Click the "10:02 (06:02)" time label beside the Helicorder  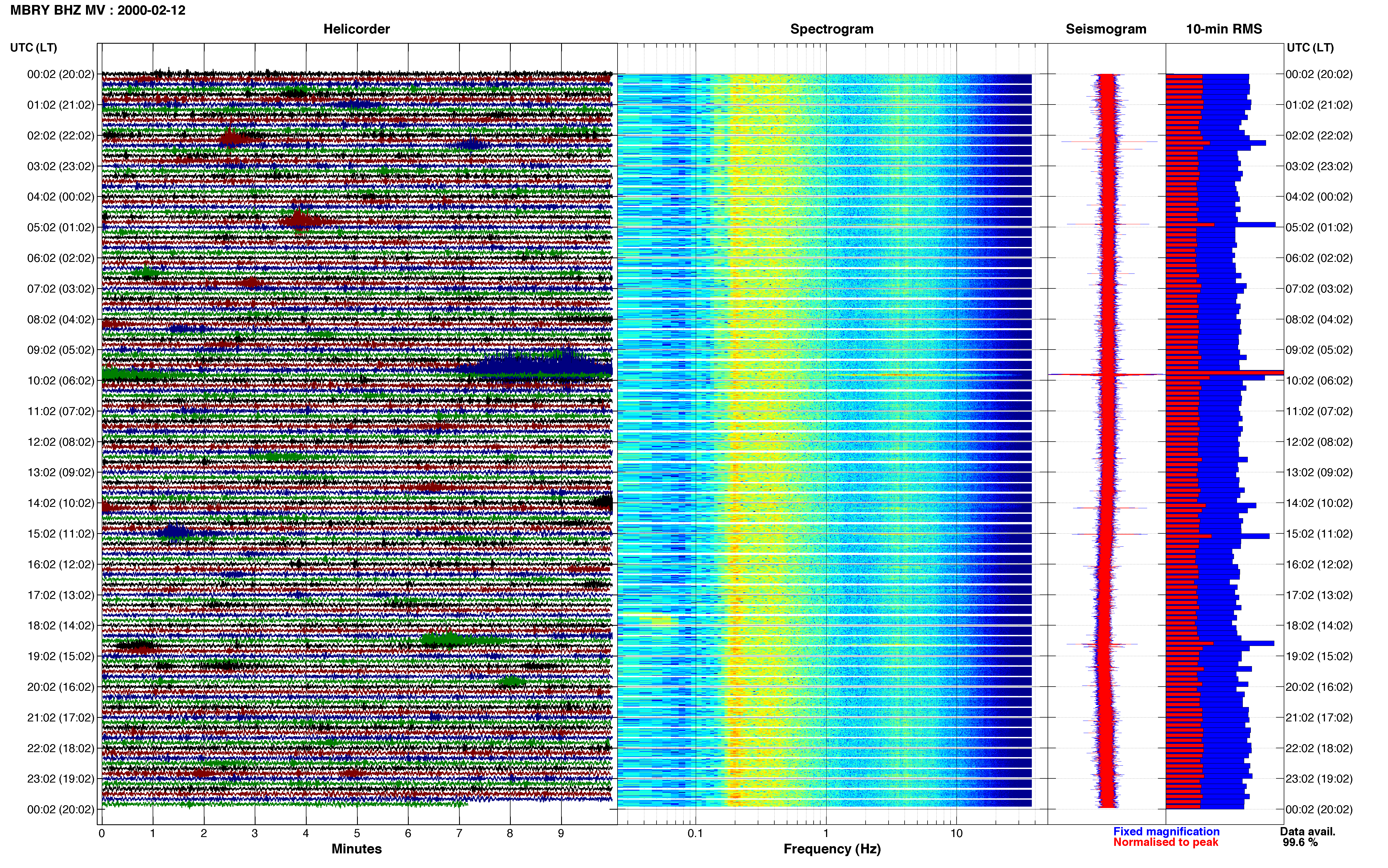pos(60,380)
